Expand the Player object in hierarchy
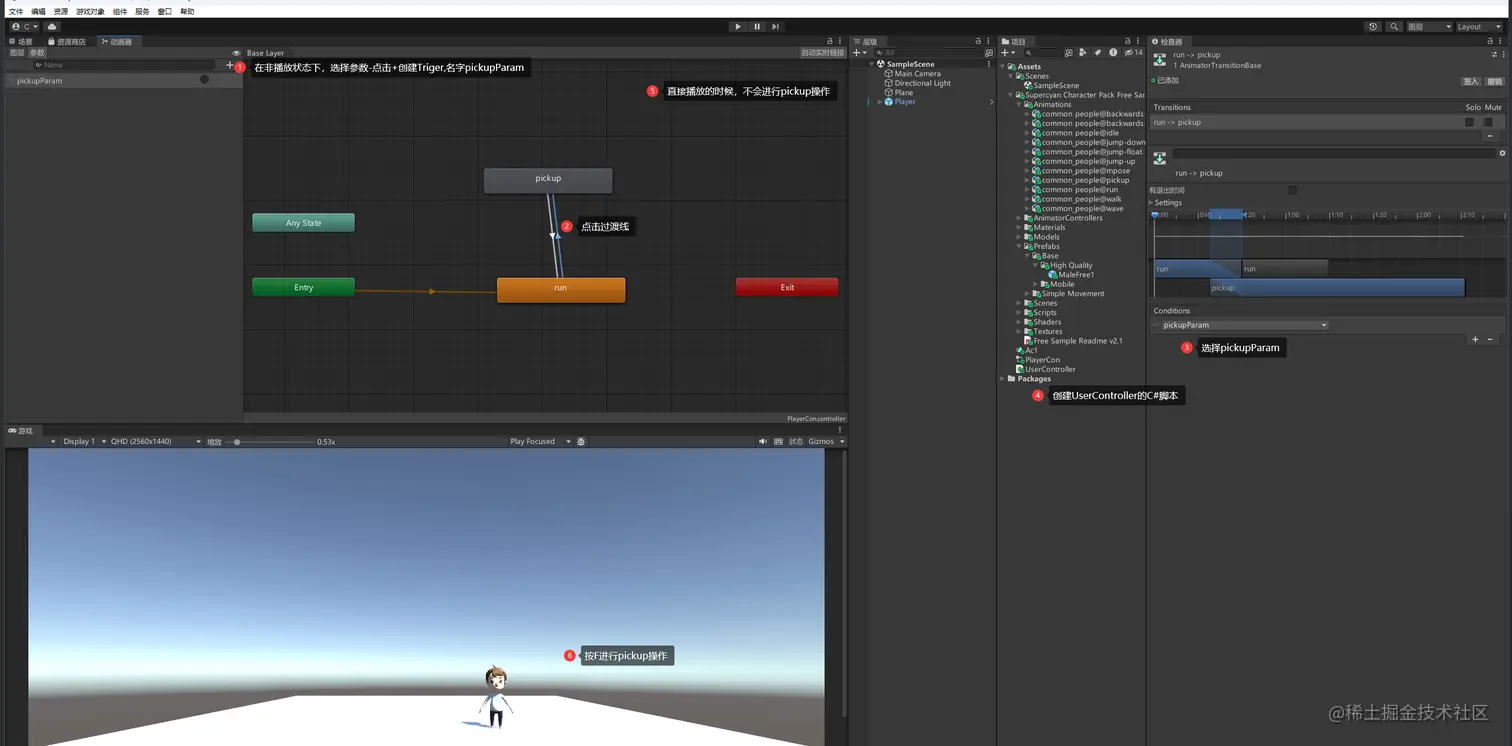The width and height of the screenshot is (1512, 746). point(881,102)
